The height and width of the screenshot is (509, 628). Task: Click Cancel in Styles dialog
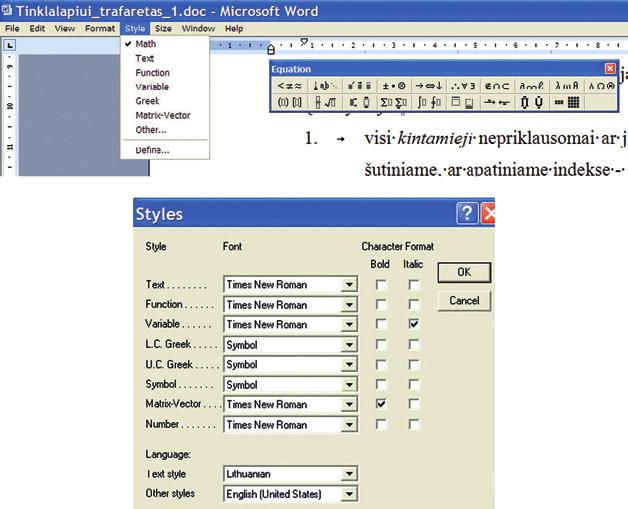pos(464,301)
